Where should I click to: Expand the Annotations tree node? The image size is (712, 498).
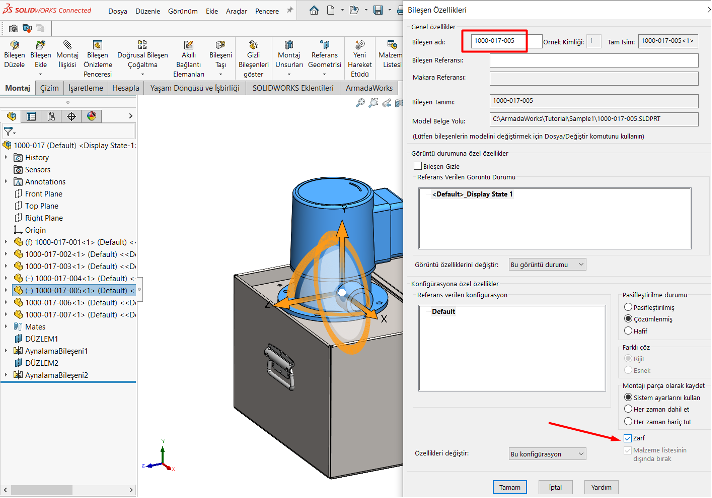coord(6,182)
